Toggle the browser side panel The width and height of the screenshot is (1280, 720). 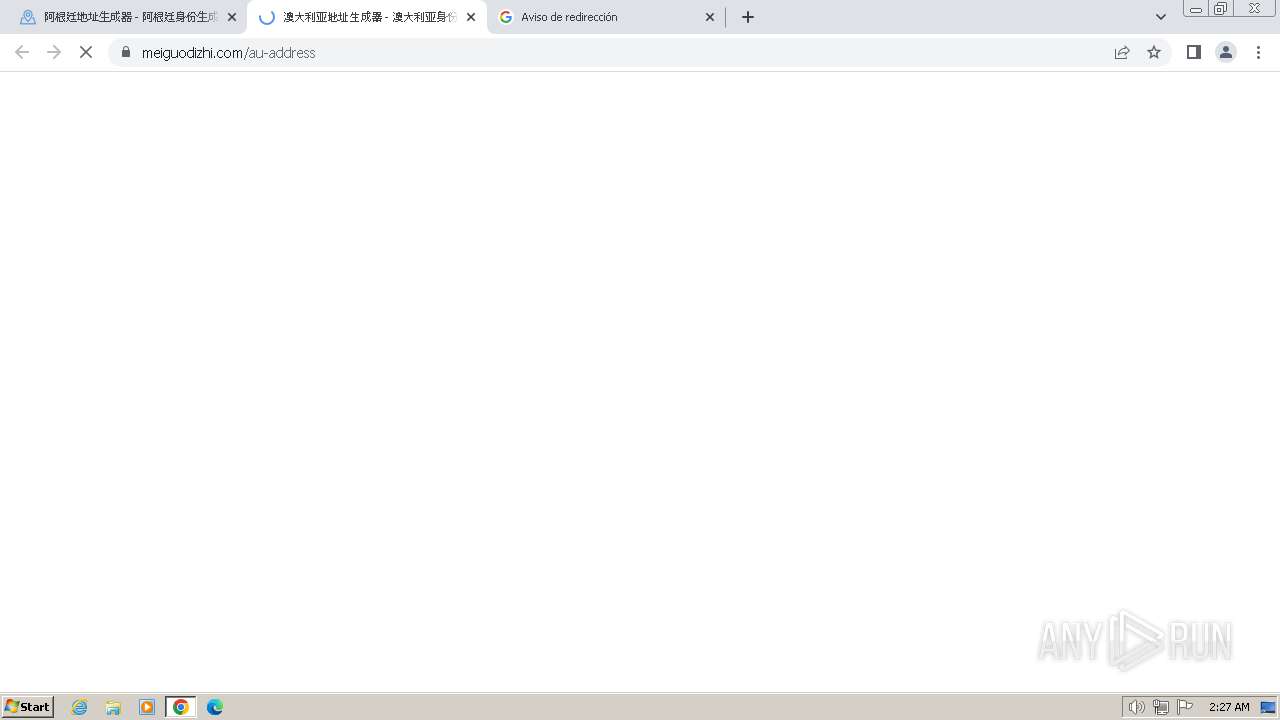pyautogui.click(x=1193, y=52)
